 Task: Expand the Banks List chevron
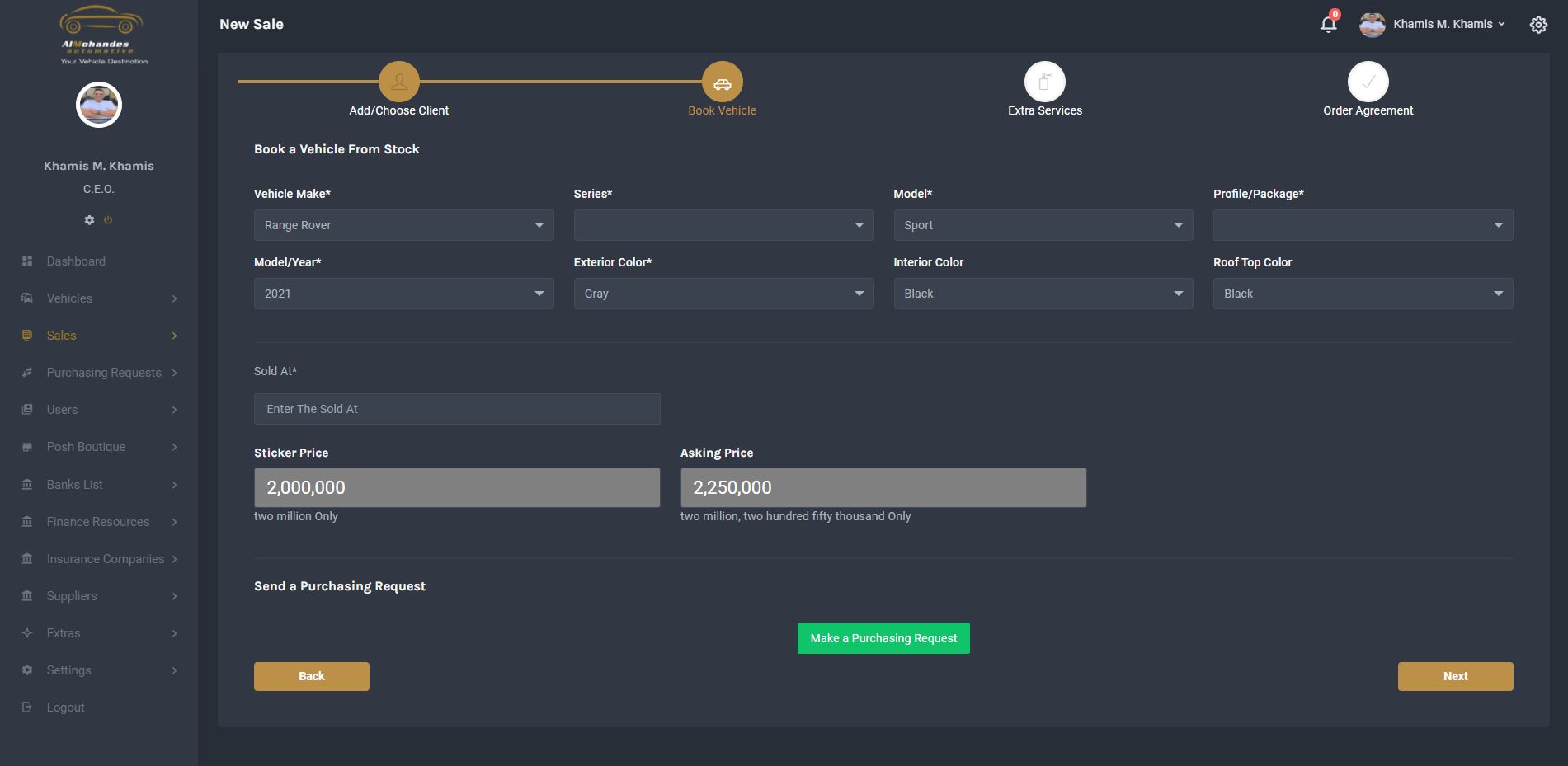pos(174,485)
